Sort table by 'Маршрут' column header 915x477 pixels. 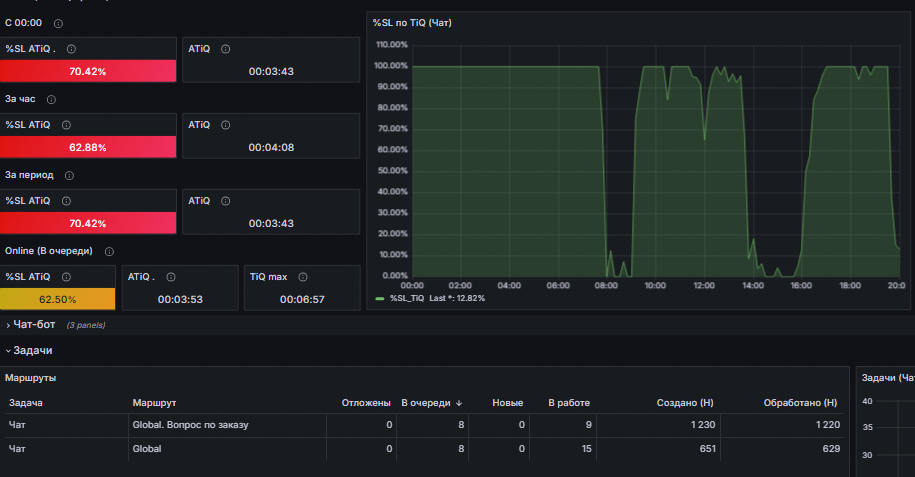coord(154,403)
